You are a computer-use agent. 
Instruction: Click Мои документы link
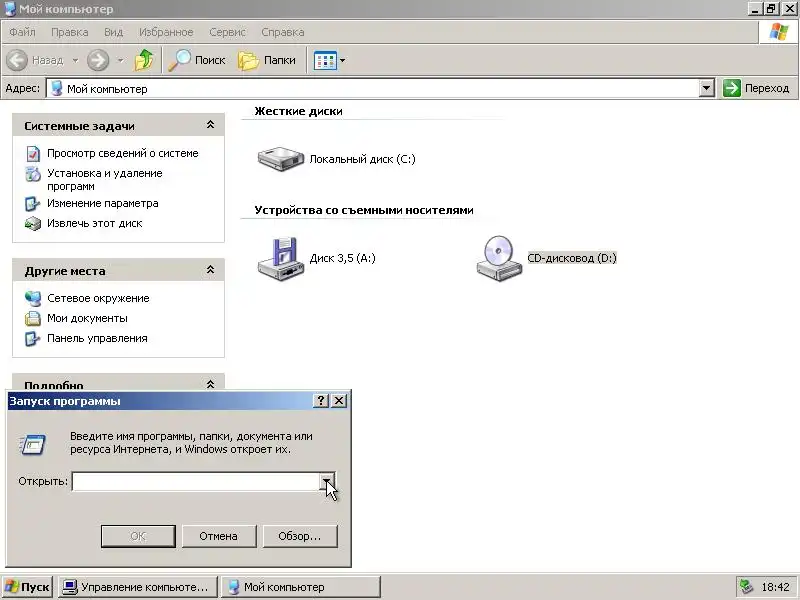pyautogui.click(x=88, y=318)
